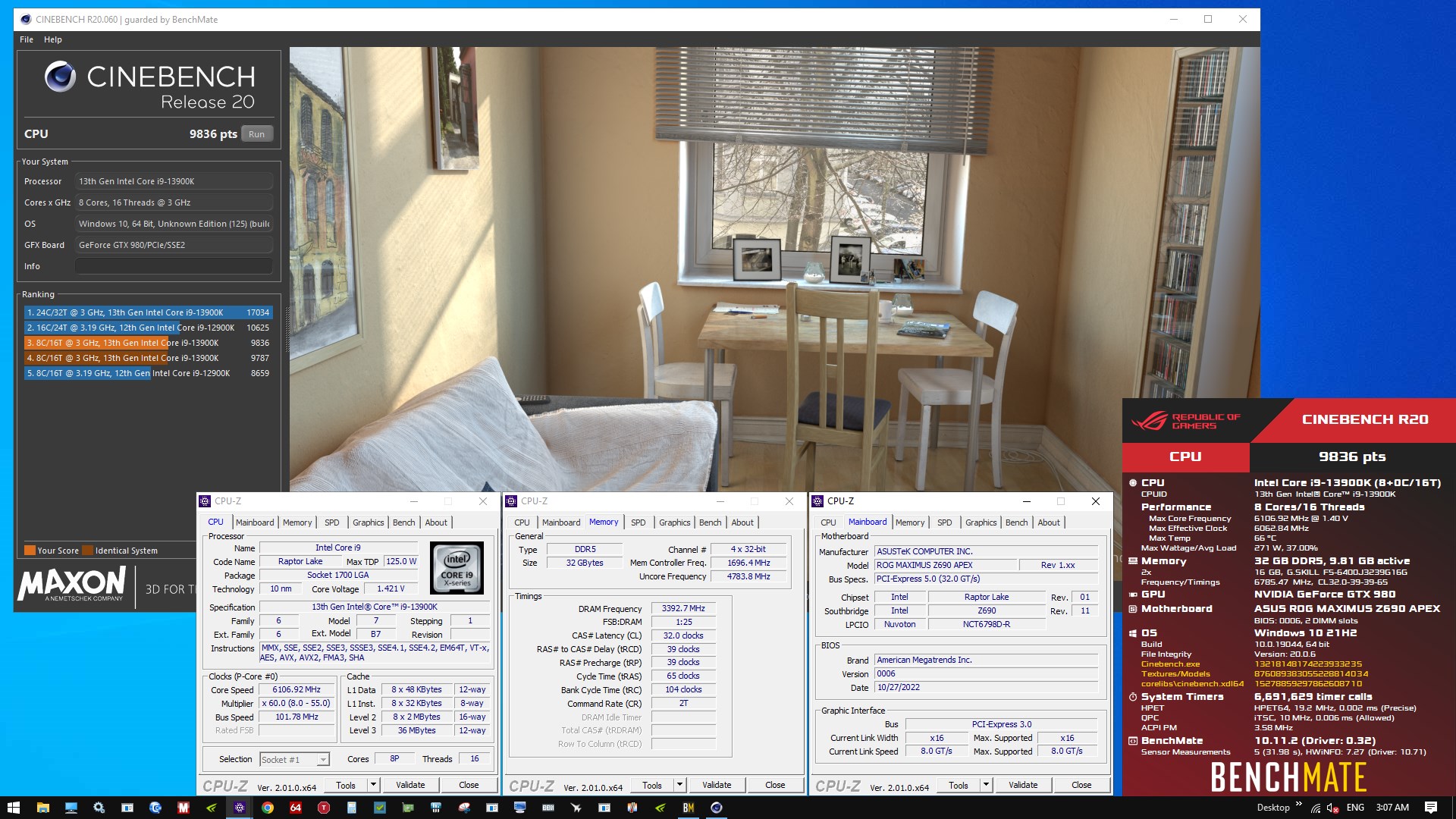Expand the Tools arrow in the CPU-Z Memory window

pyautogui.click(x=679, y=785)
